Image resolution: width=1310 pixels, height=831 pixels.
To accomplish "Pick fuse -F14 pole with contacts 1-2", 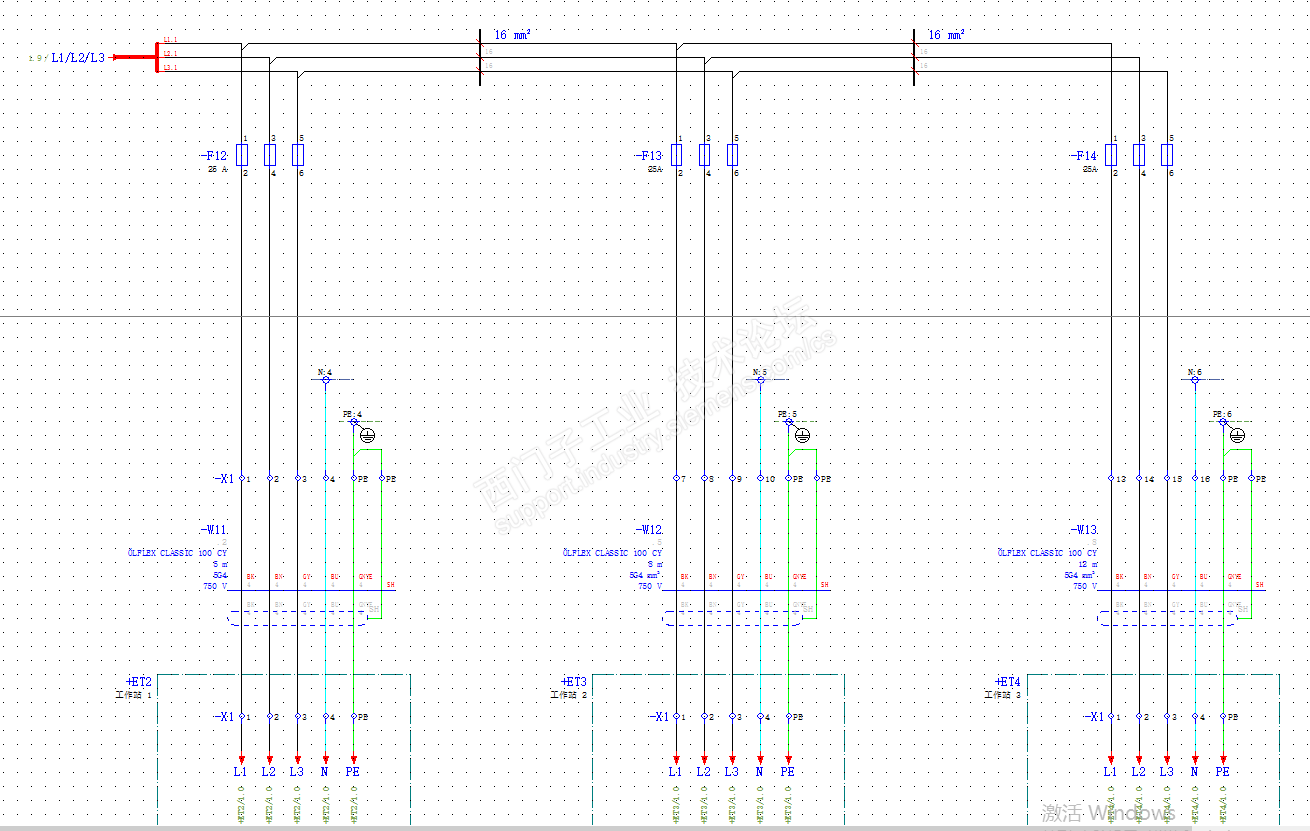I will pyautogui.click(x=1111, y=155).
